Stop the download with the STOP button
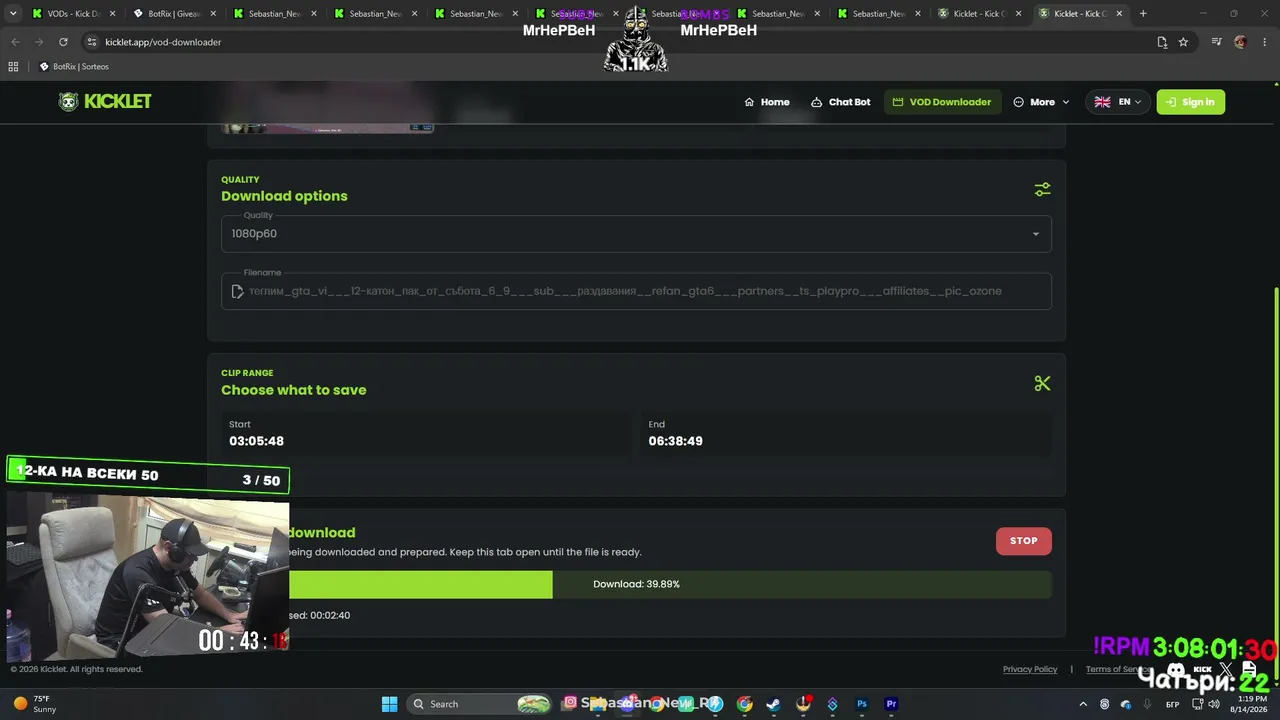1280x720 pixels. coord(1023,541)
